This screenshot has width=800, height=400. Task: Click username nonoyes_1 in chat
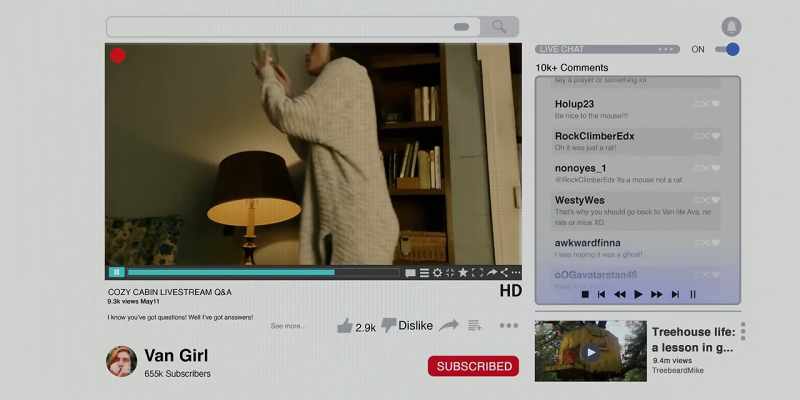(581, 168)
